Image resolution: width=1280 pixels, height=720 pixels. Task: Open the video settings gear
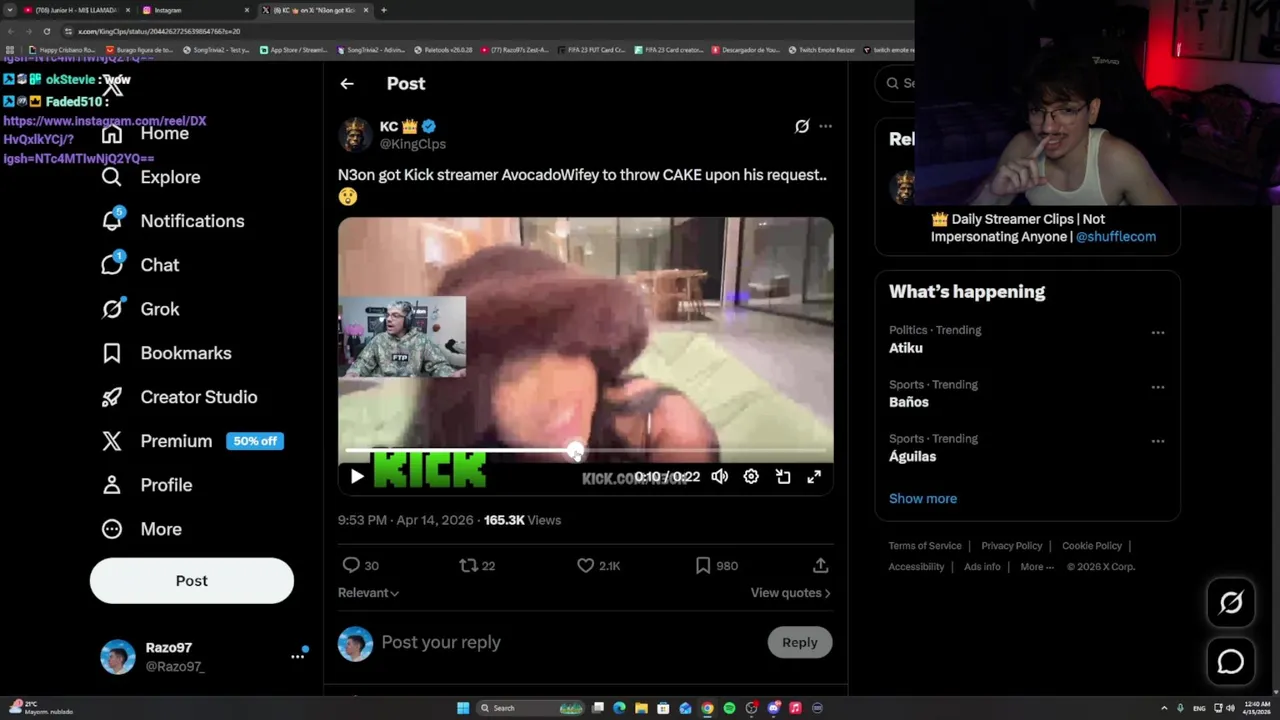pos(751,477)
